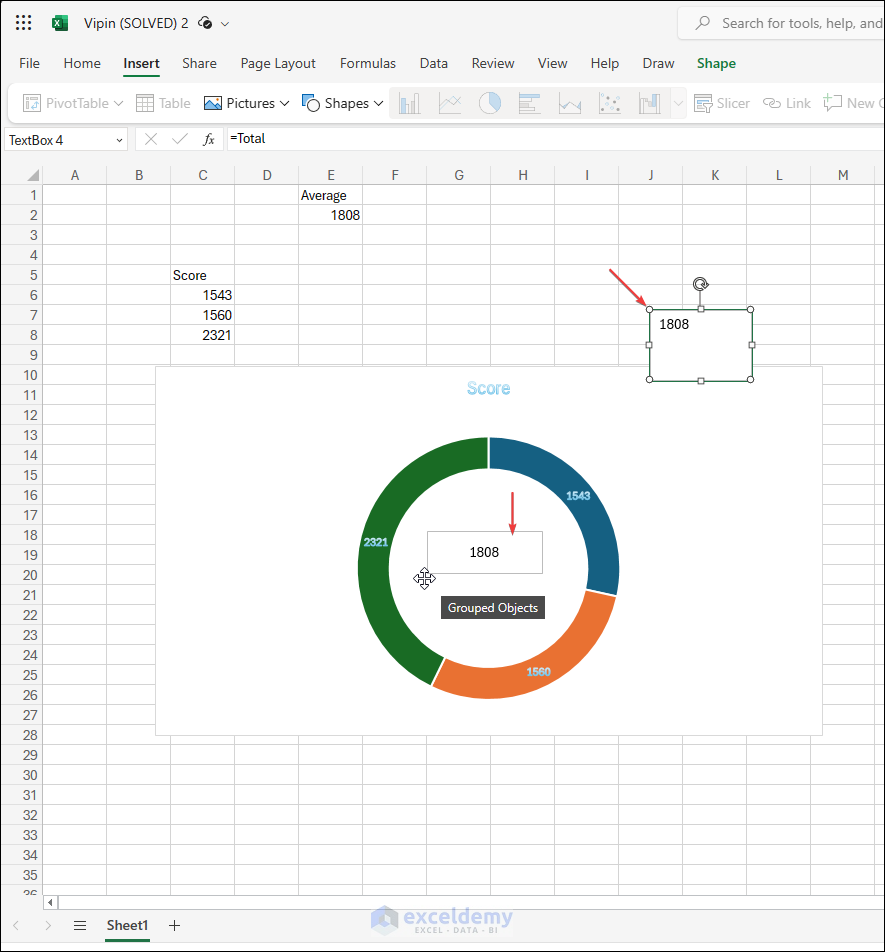Open the Formulas tab
Viewport: 885px width, 952px height.
click(x=367, y=63)
